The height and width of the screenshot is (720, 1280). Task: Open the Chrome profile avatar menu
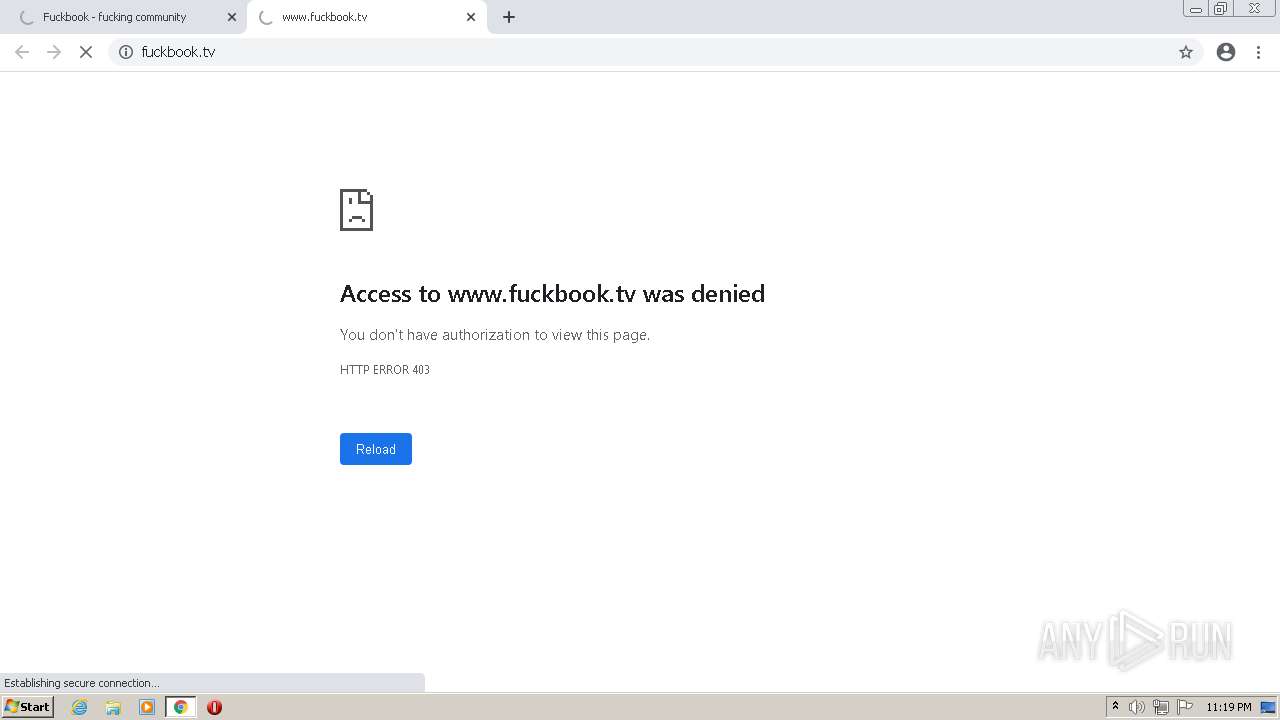(1226, 52)
